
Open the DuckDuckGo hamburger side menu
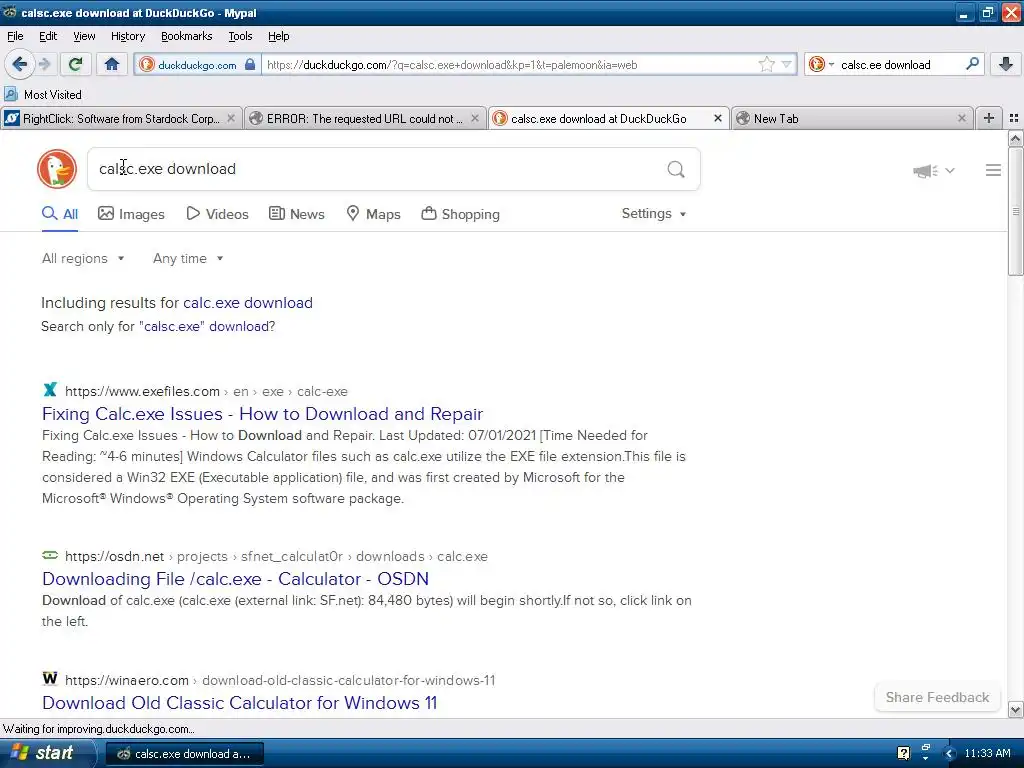click(993, 170)
